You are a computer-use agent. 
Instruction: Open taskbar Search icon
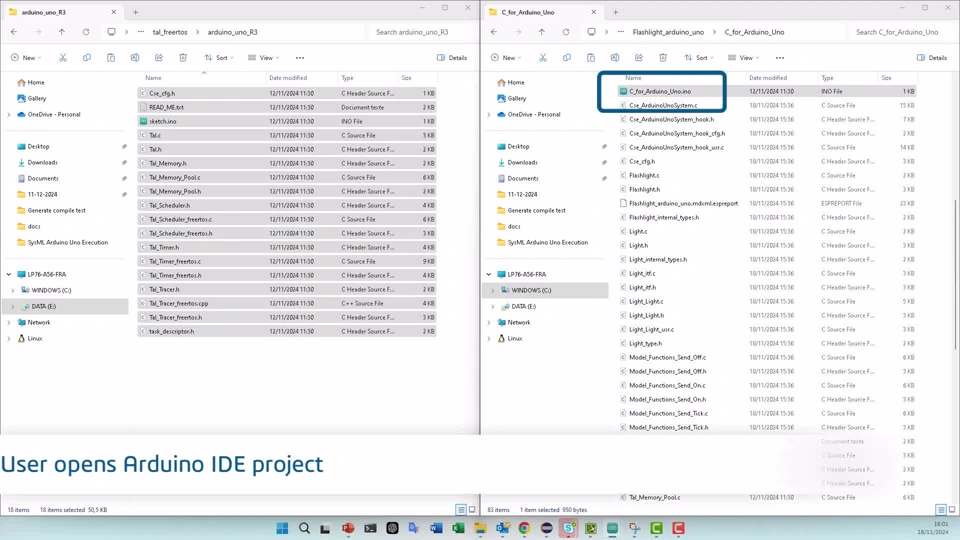pos(304,528)
